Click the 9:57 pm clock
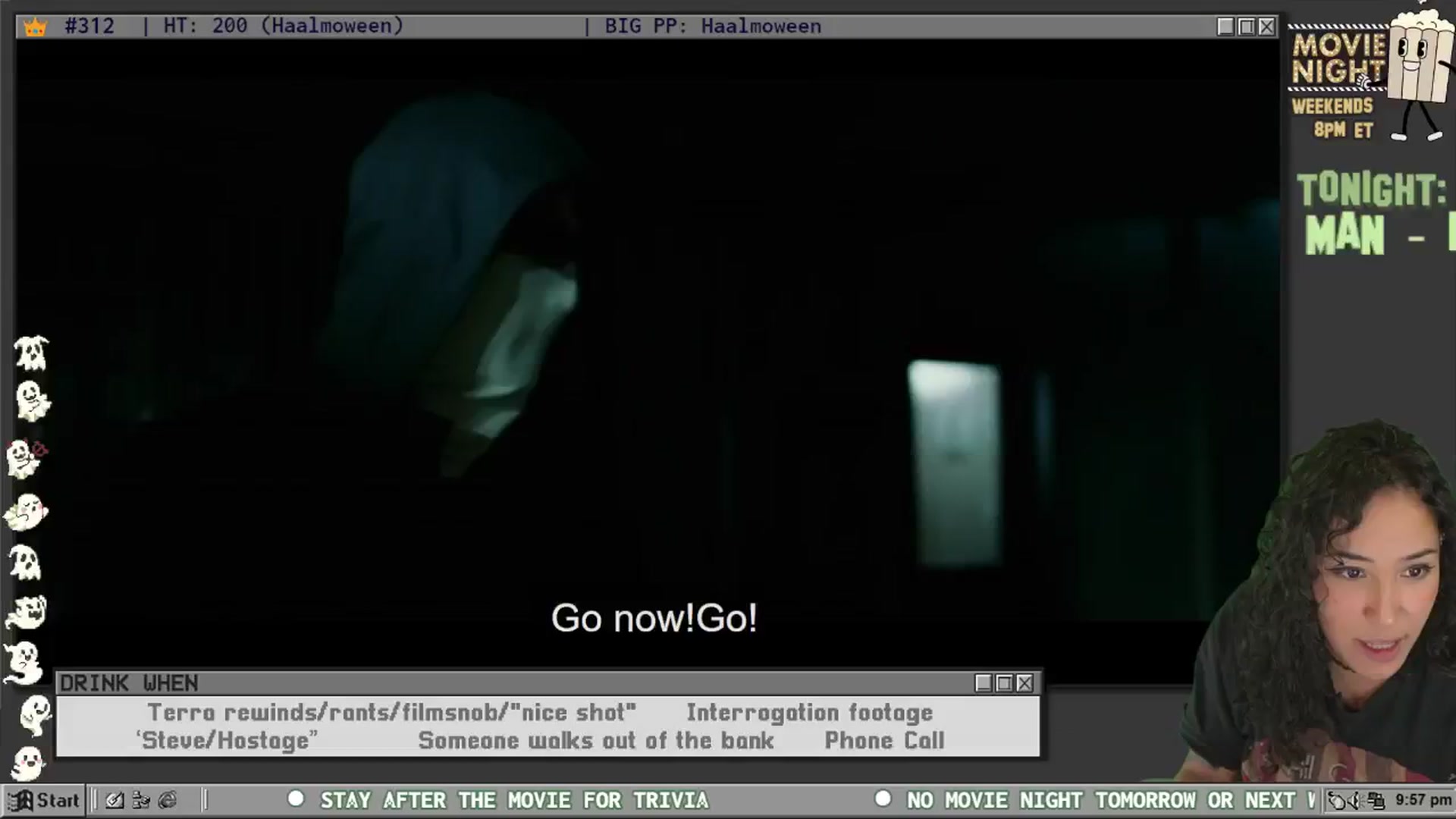Screen dimensions: 1456x819 [1423, 800]
